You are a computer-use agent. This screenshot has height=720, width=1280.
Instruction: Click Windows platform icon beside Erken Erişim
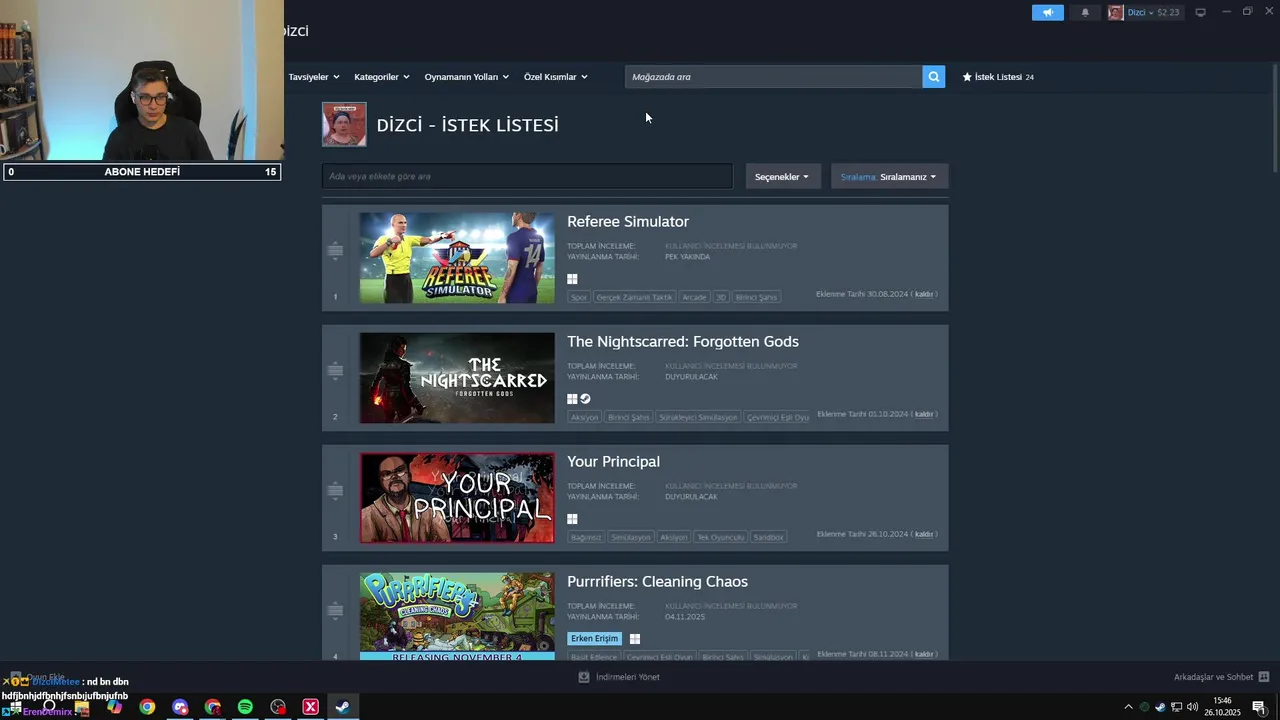tap(634, 639)
